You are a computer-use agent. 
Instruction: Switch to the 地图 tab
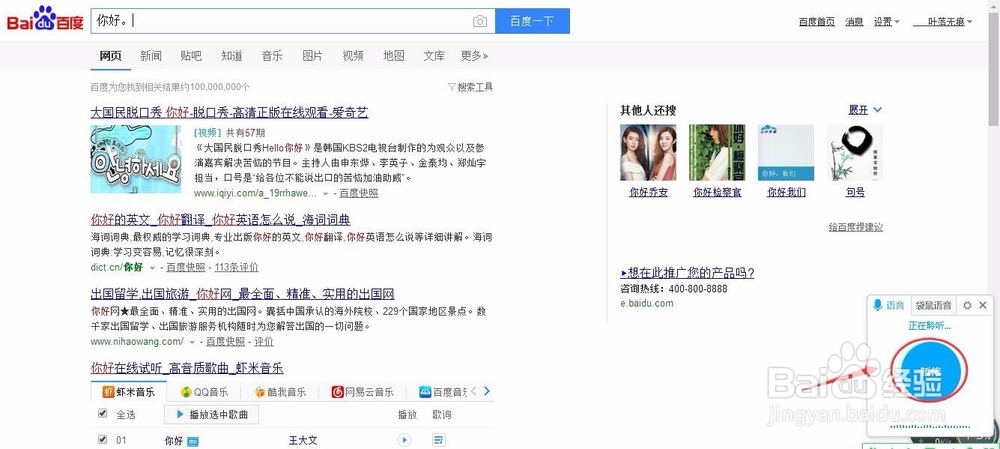click(x=393, y=56)
